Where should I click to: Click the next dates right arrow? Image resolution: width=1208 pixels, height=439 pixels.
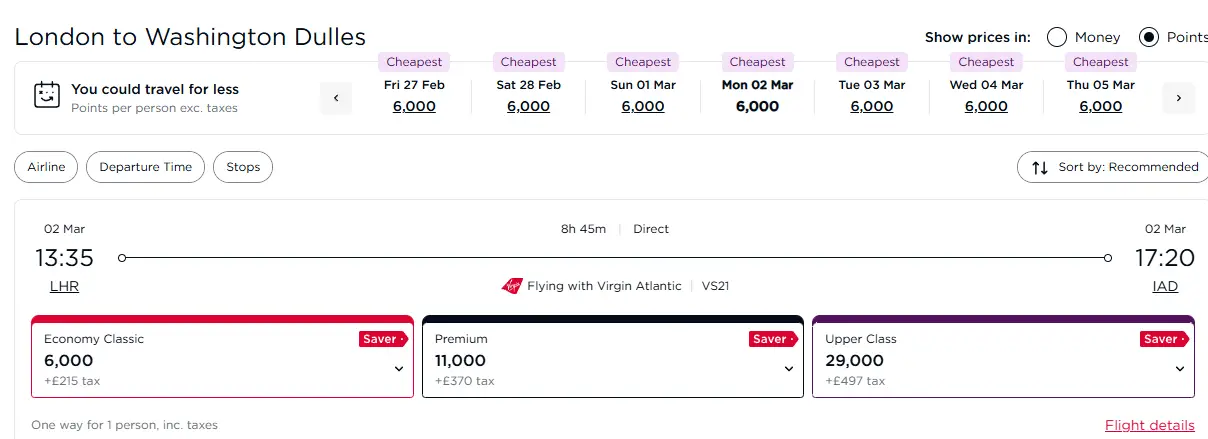(x=1179, y=98)
